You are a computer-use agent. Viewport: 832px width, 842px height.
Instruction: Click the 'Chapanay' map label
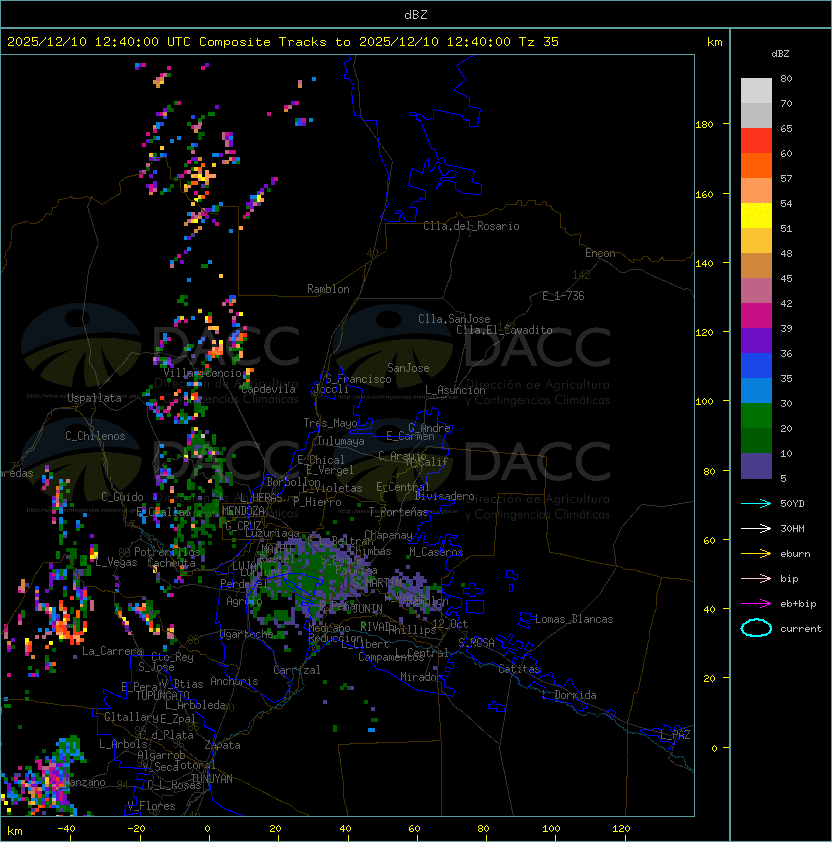(388, 535)
